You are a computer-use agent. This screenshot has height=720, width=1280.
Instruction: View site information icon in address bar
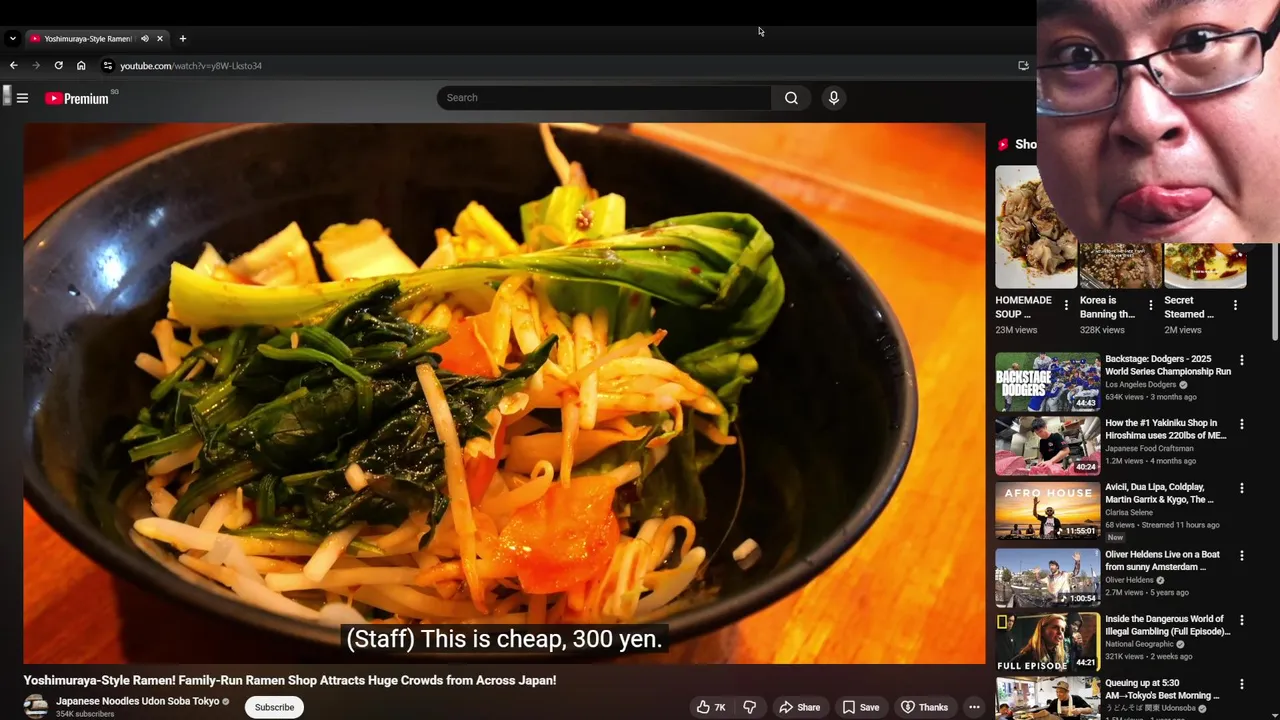tap(108, 66)
